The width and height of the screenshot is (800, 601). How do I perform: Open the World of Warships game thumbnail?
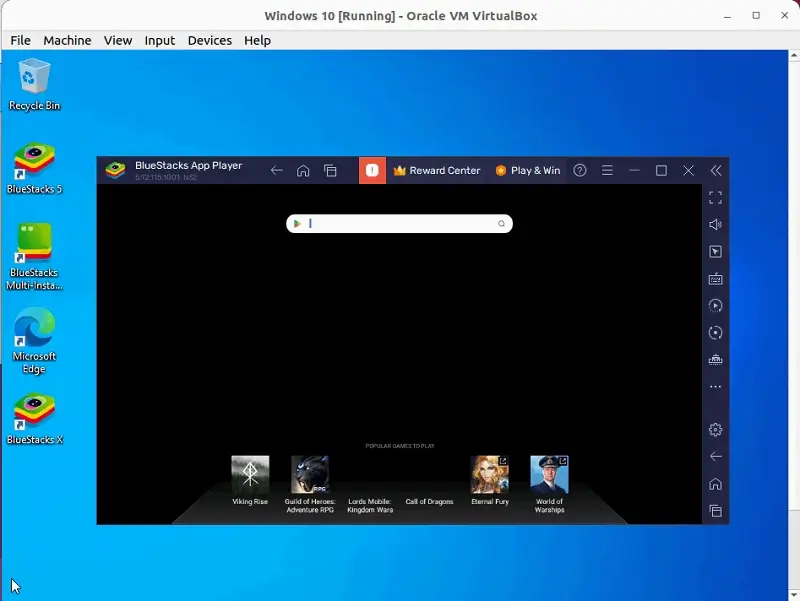click(x=549, y=474)
